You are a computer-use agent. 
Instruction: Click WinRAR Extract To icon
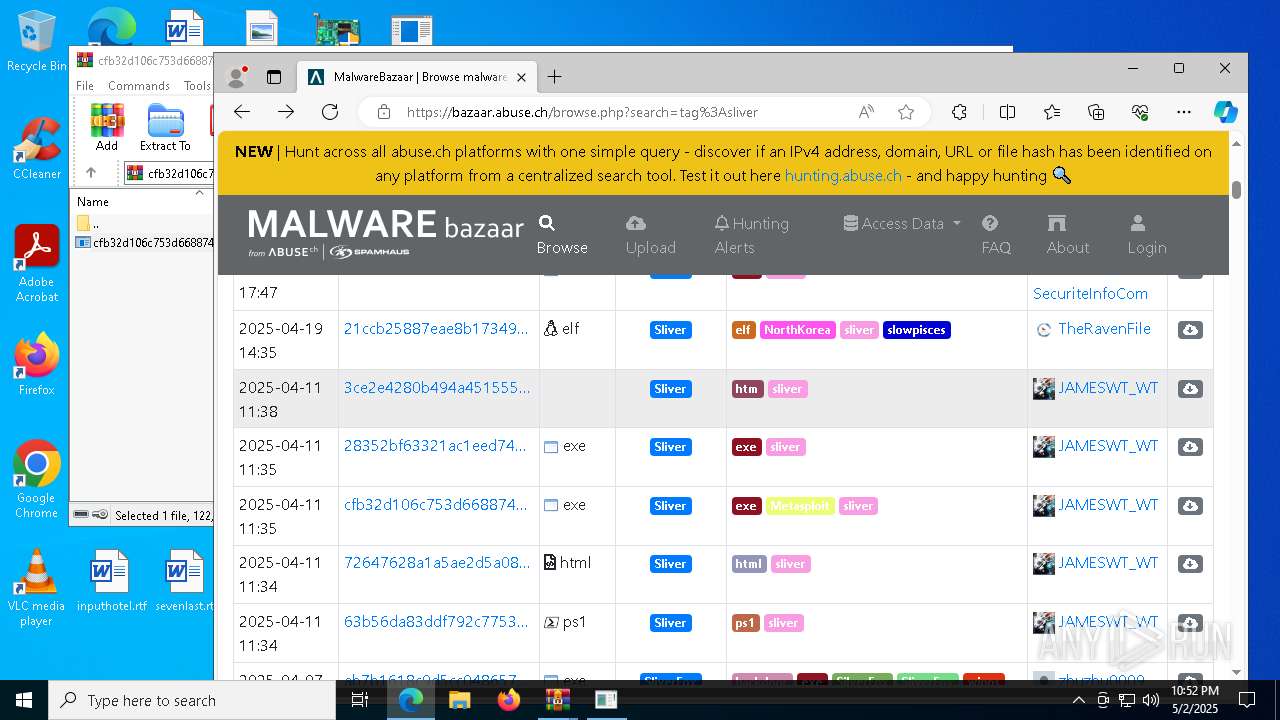pyautogui.click(x=165, y=127)
